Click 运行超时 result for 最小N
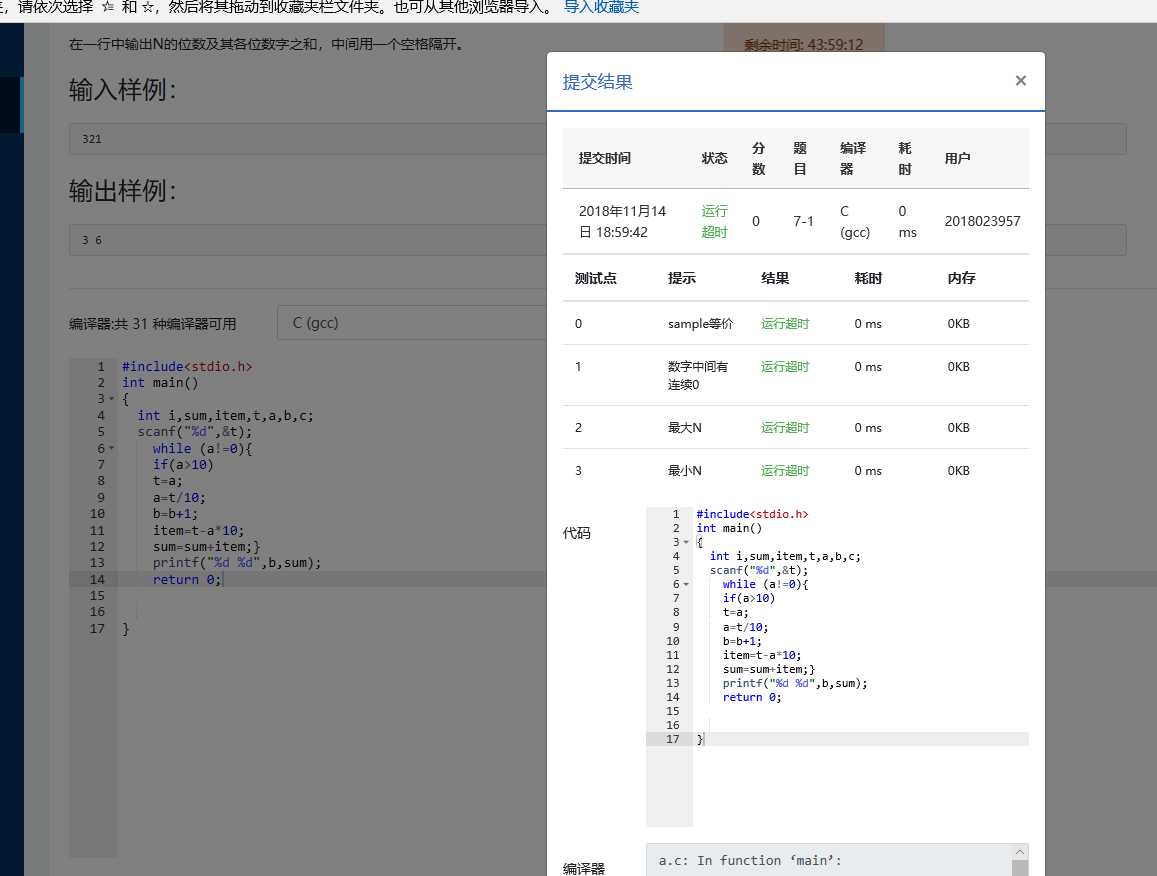Screen dimensions: 1157x876 785,471
